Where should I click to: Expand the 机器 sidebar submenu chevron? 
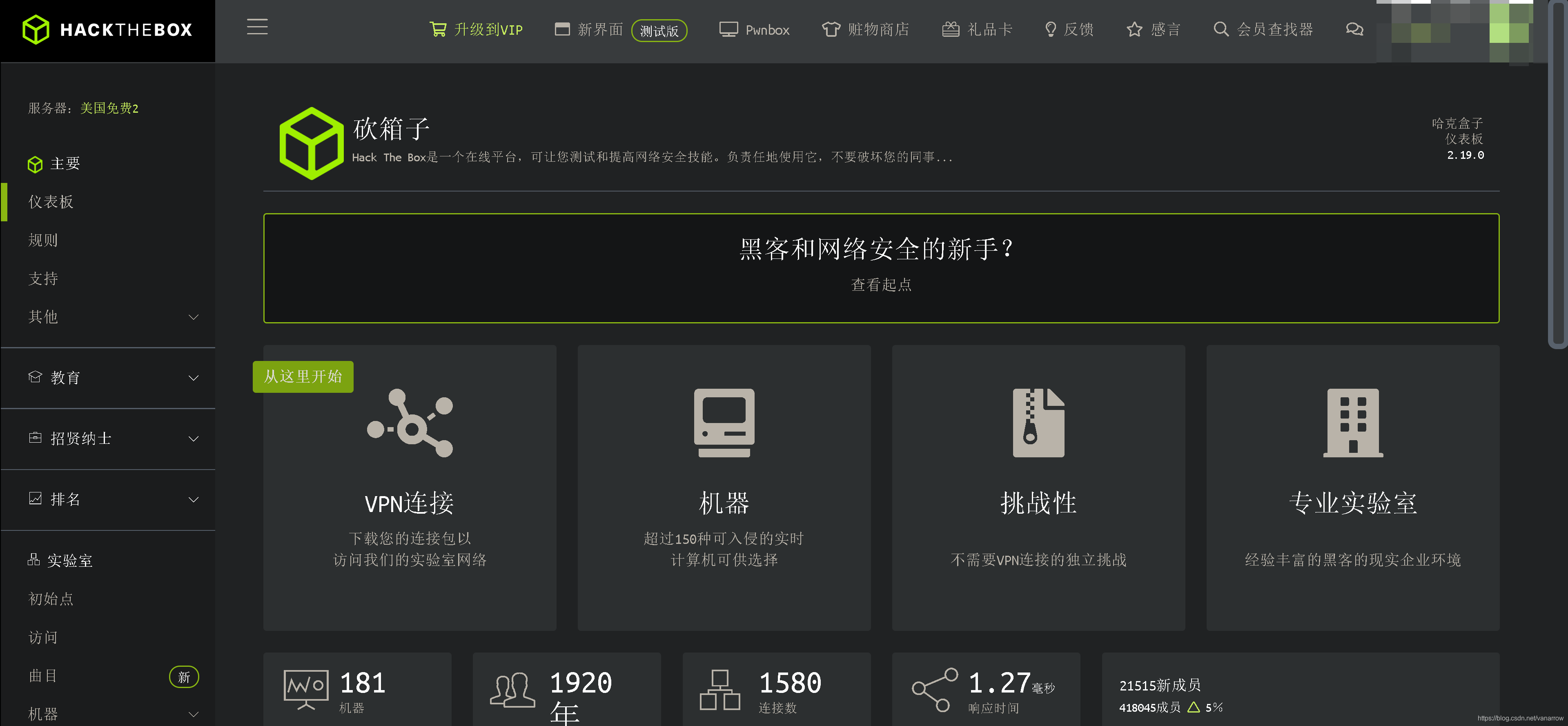(193, 714)
